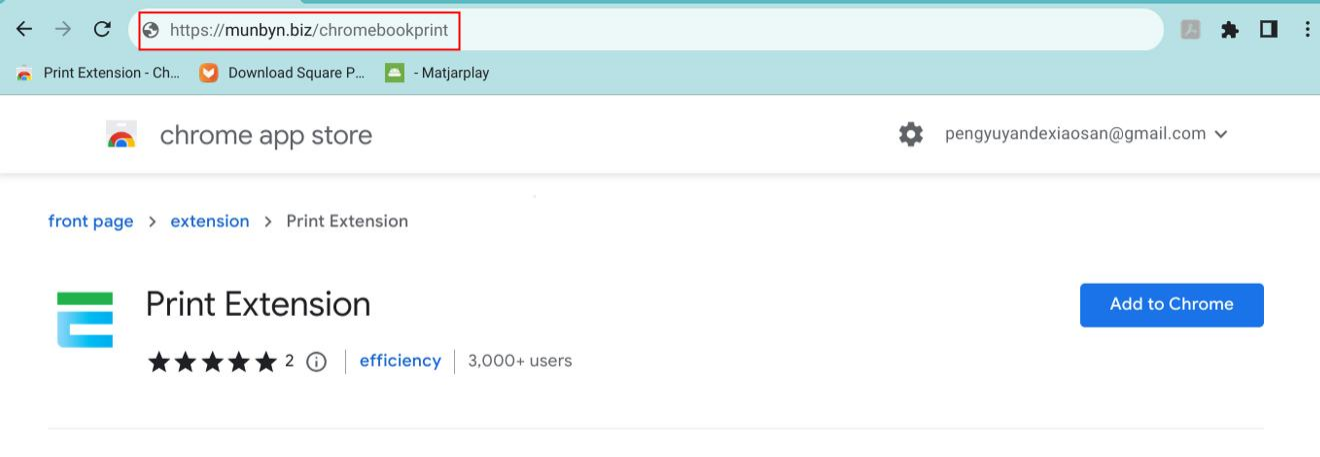1320x457 pixels.
Task: Open the Extensions puzzle piece menu
Action: pyautogui.click(x=1231, y=30)
